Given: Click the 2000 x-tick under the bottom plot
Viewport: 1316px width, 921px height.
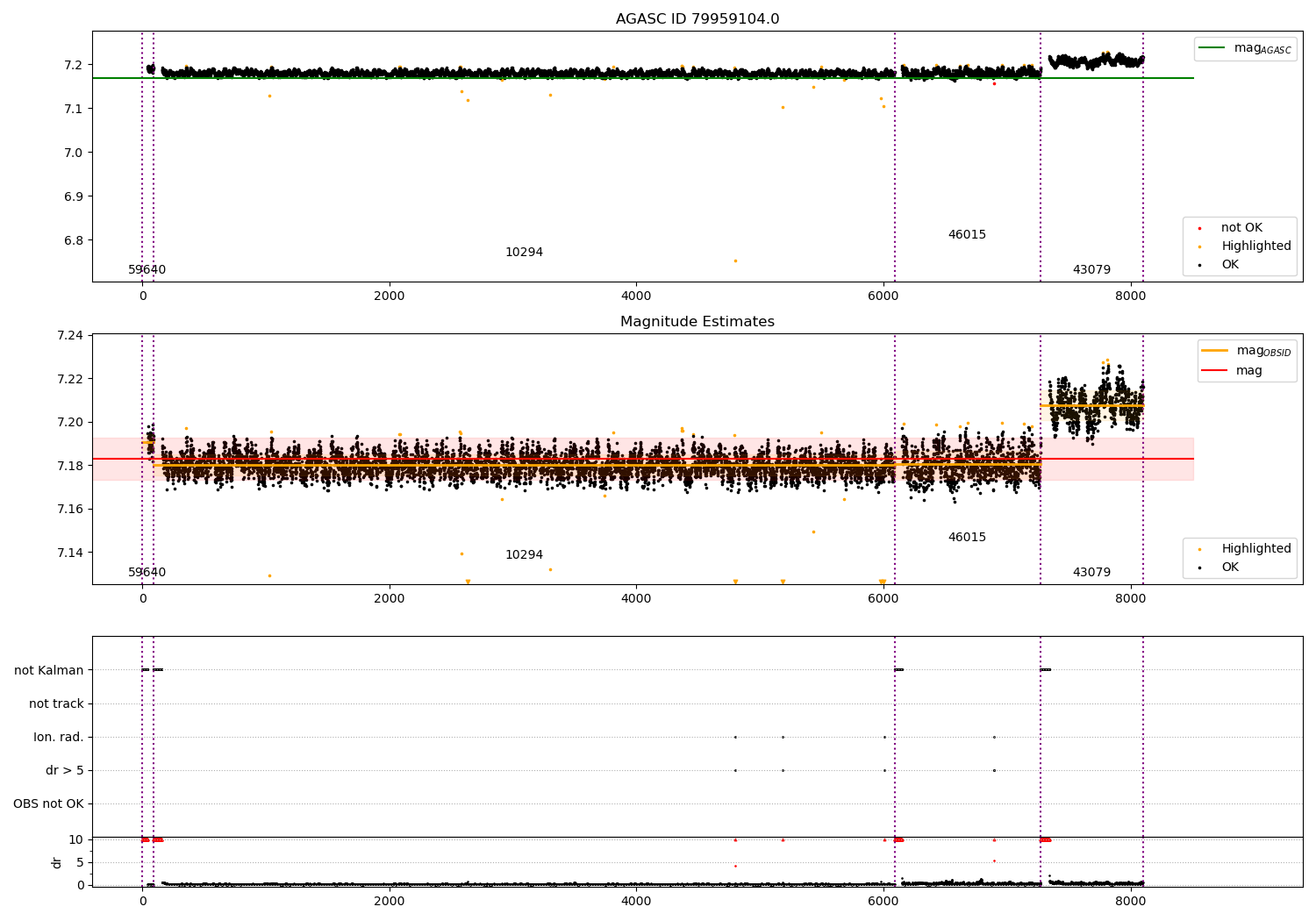Looking at the screenshot, I should (x=390, y=902).
